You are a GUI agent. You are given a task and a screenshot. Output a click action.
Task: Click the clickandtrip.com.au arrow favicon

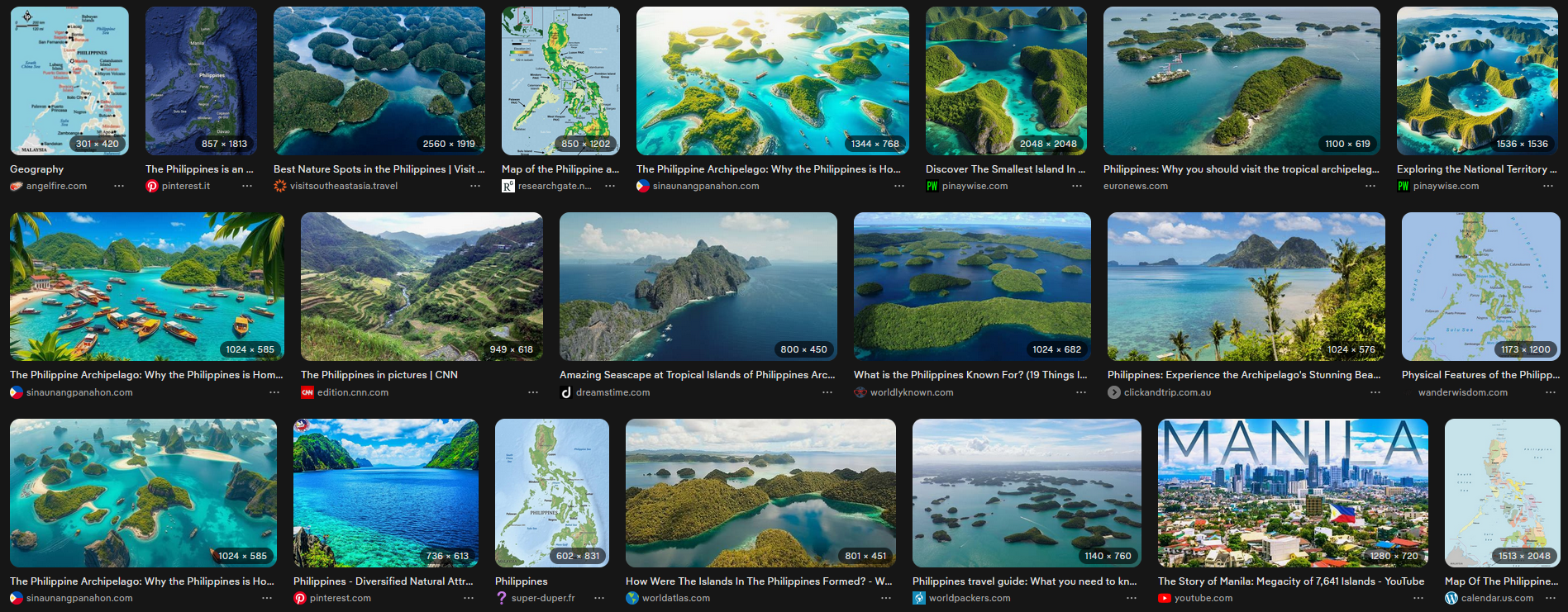pos(1114,393)
